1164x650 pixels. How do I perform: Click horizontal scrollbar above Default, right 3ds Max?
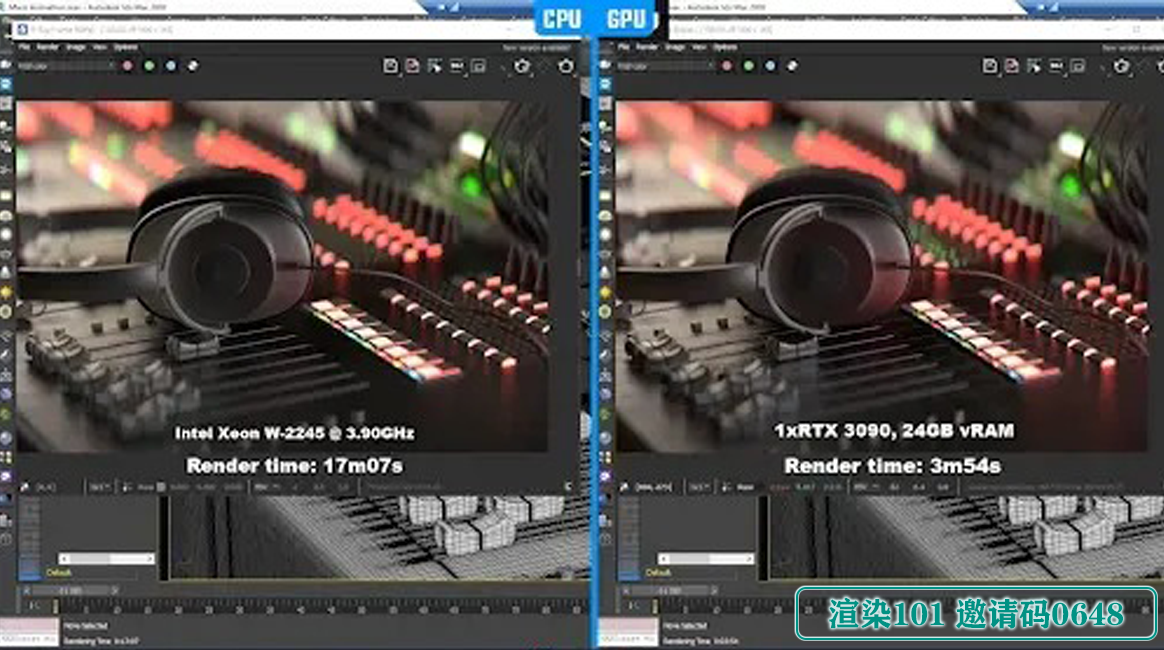[706, 559]
